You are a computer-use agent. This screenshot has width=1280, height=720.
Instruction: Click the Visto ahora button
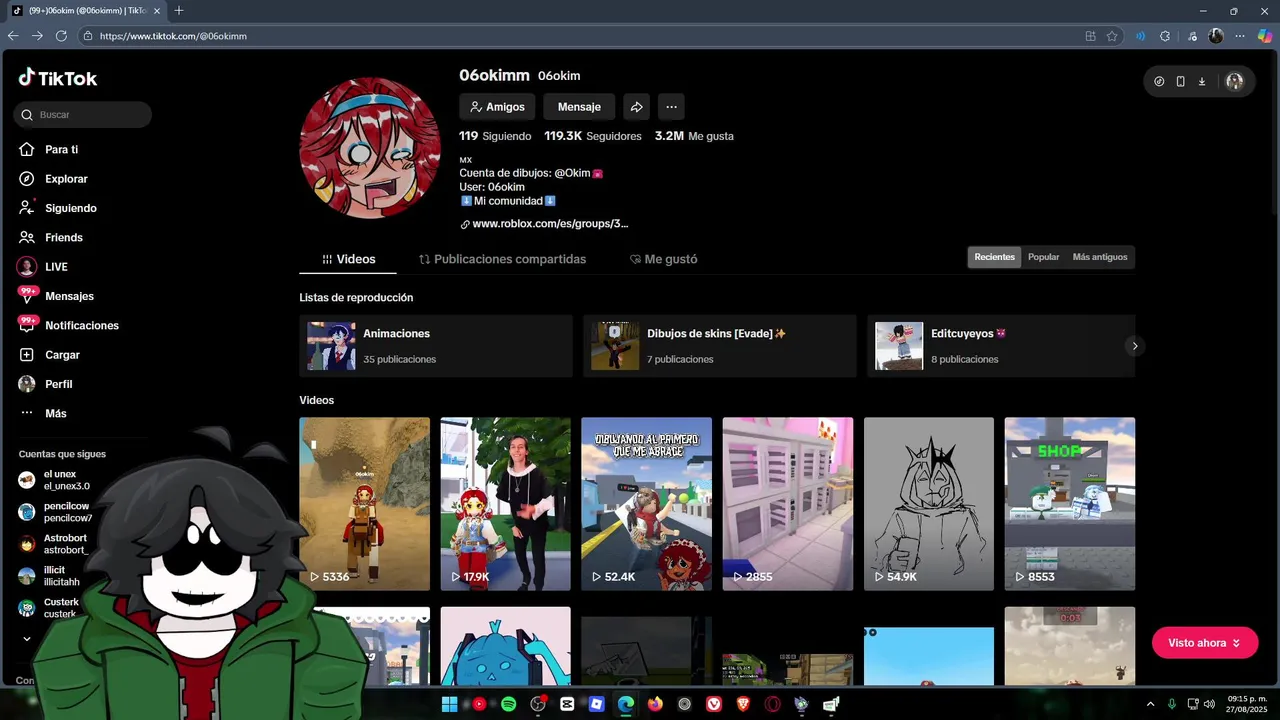[x=1205, y=643]
